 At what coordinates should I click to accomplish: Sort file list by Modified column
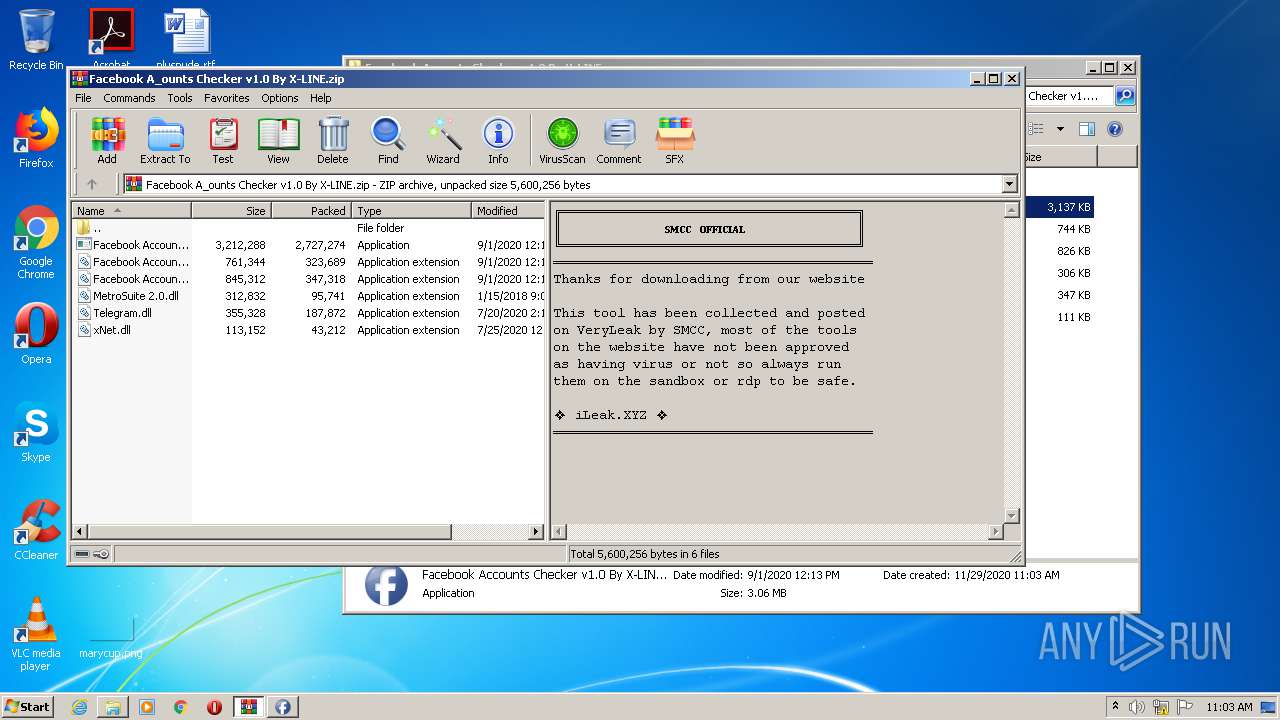coord(508,211)
